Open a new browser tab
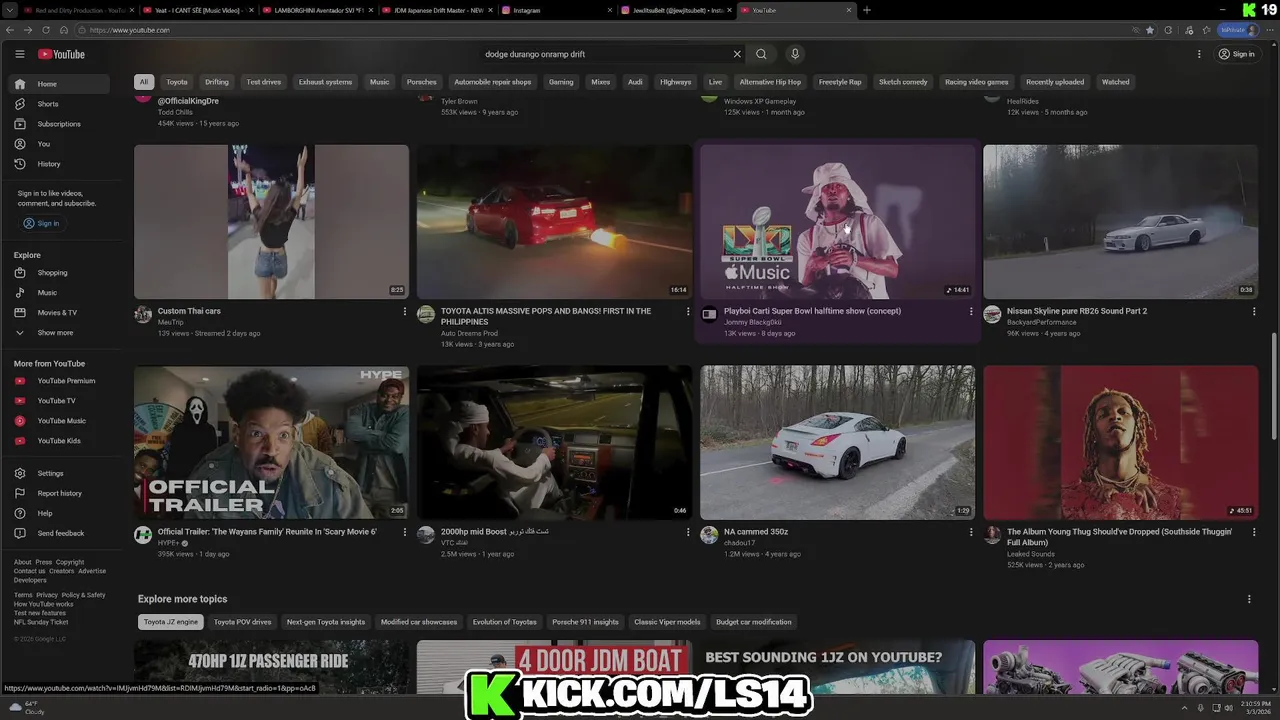Screen dimensions: 1280x720 tap(867, 10)
